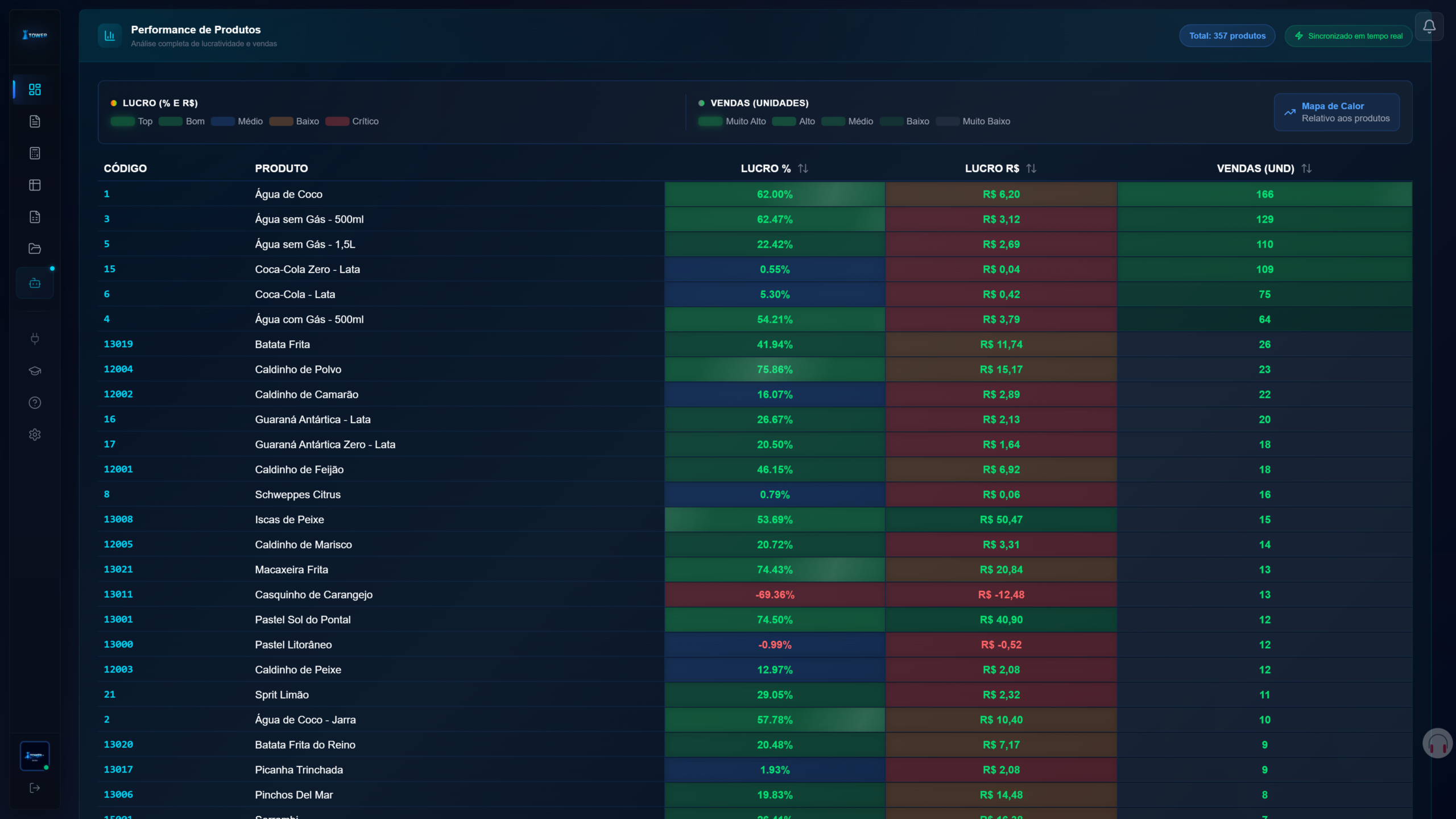The image size is (1456, 819).
Task: Click the notification bell at top right
Action: [x=1429, y=26]
